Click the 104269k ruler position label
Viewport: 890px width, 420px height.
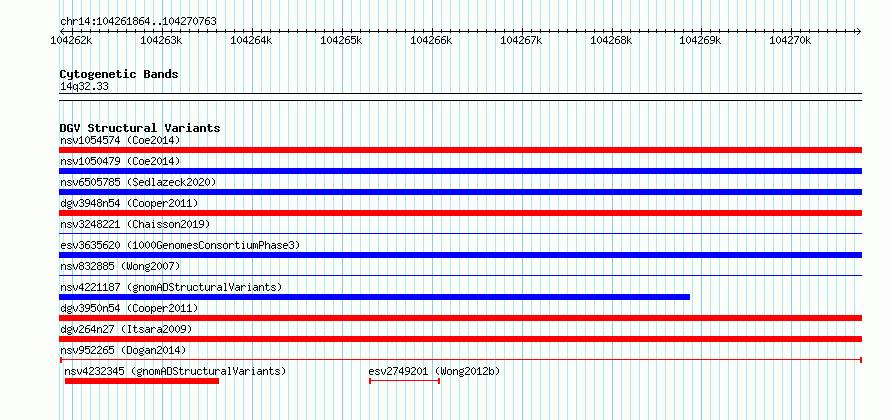coord(700,40)
